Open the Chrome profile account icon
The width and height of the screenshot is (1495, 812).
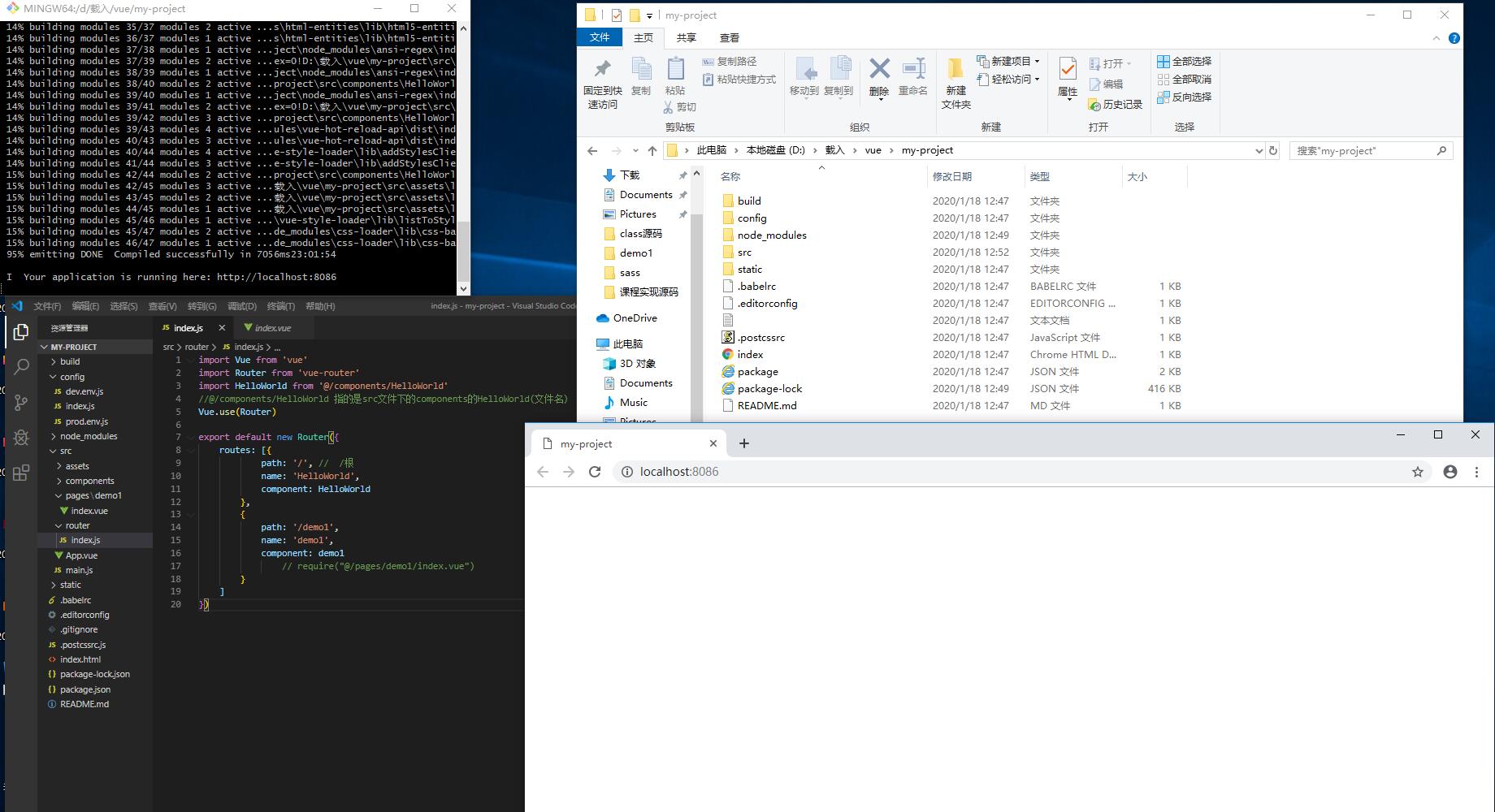1450,472
